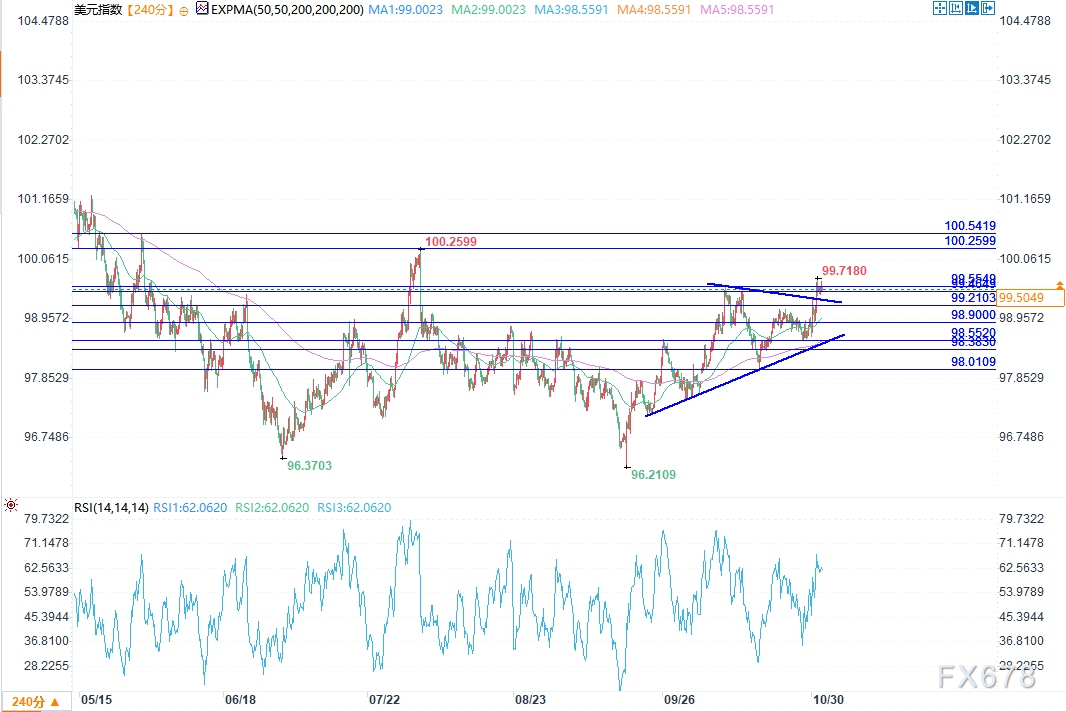The image size is (1066, 712).
Task: Click the current price tag 99.5049
Action: coord(1021,298)
